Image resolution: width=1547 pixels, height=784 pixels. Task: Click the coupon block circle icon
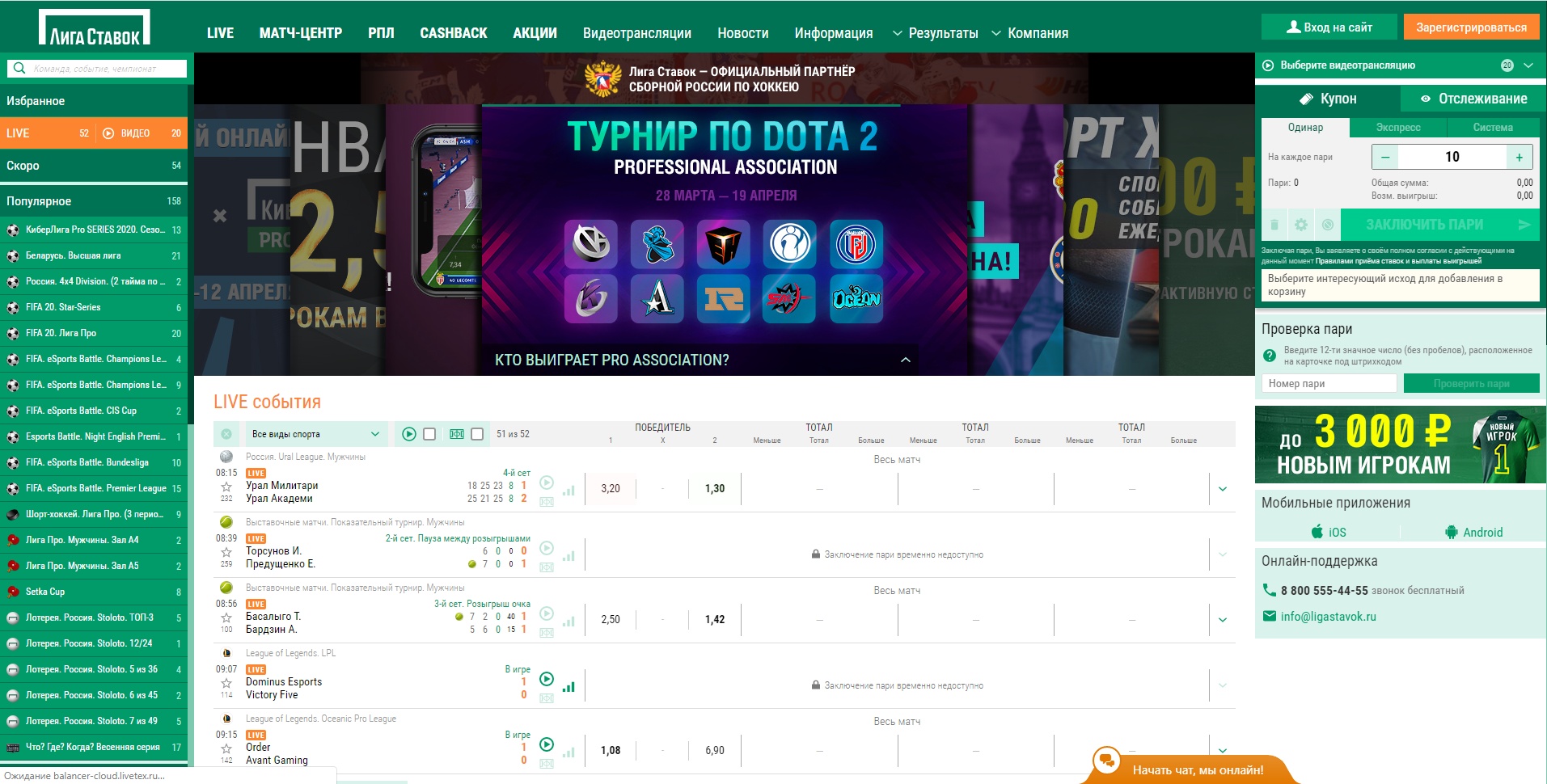[1328, 225]
